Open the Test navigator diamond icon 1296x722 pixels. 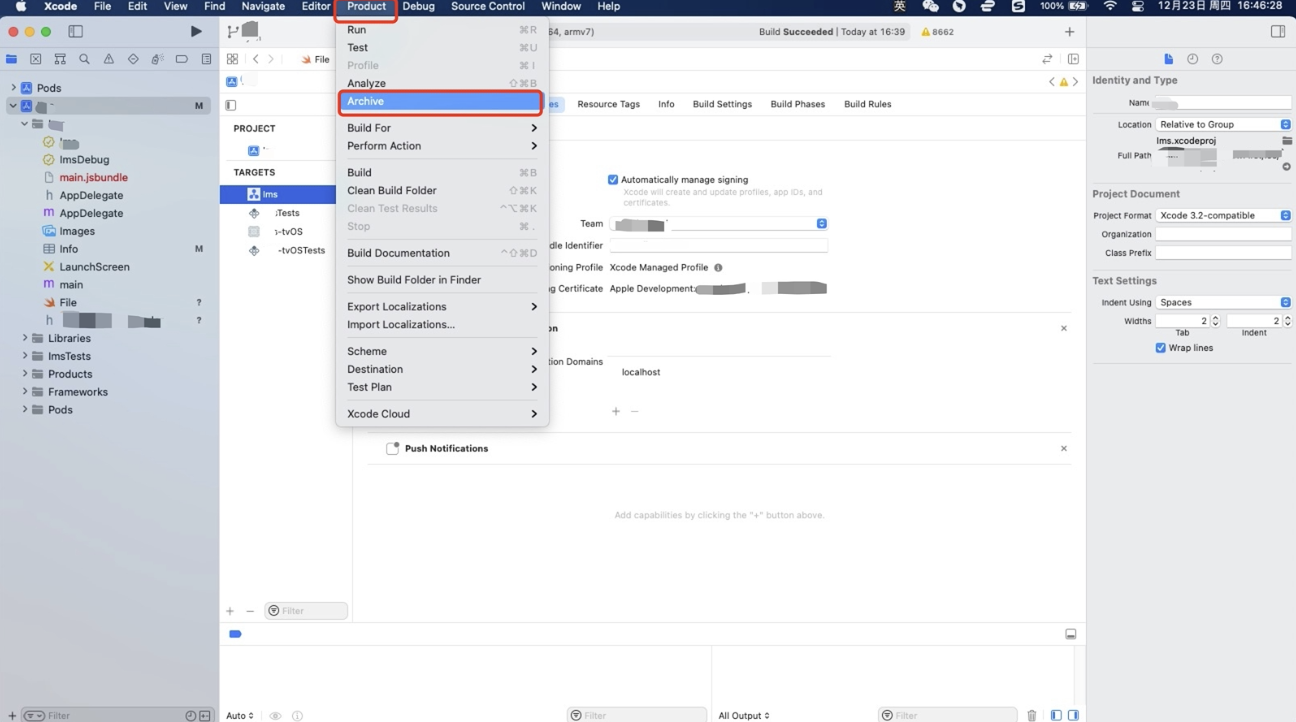tap(133, 59)
